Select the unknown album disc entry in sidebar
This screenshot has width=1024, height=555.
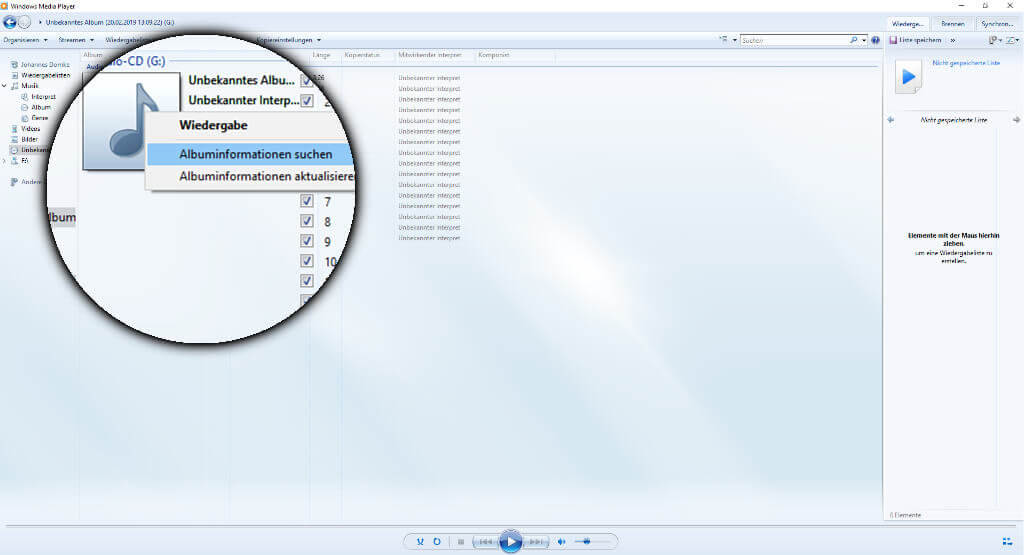(x=29, y=150)
